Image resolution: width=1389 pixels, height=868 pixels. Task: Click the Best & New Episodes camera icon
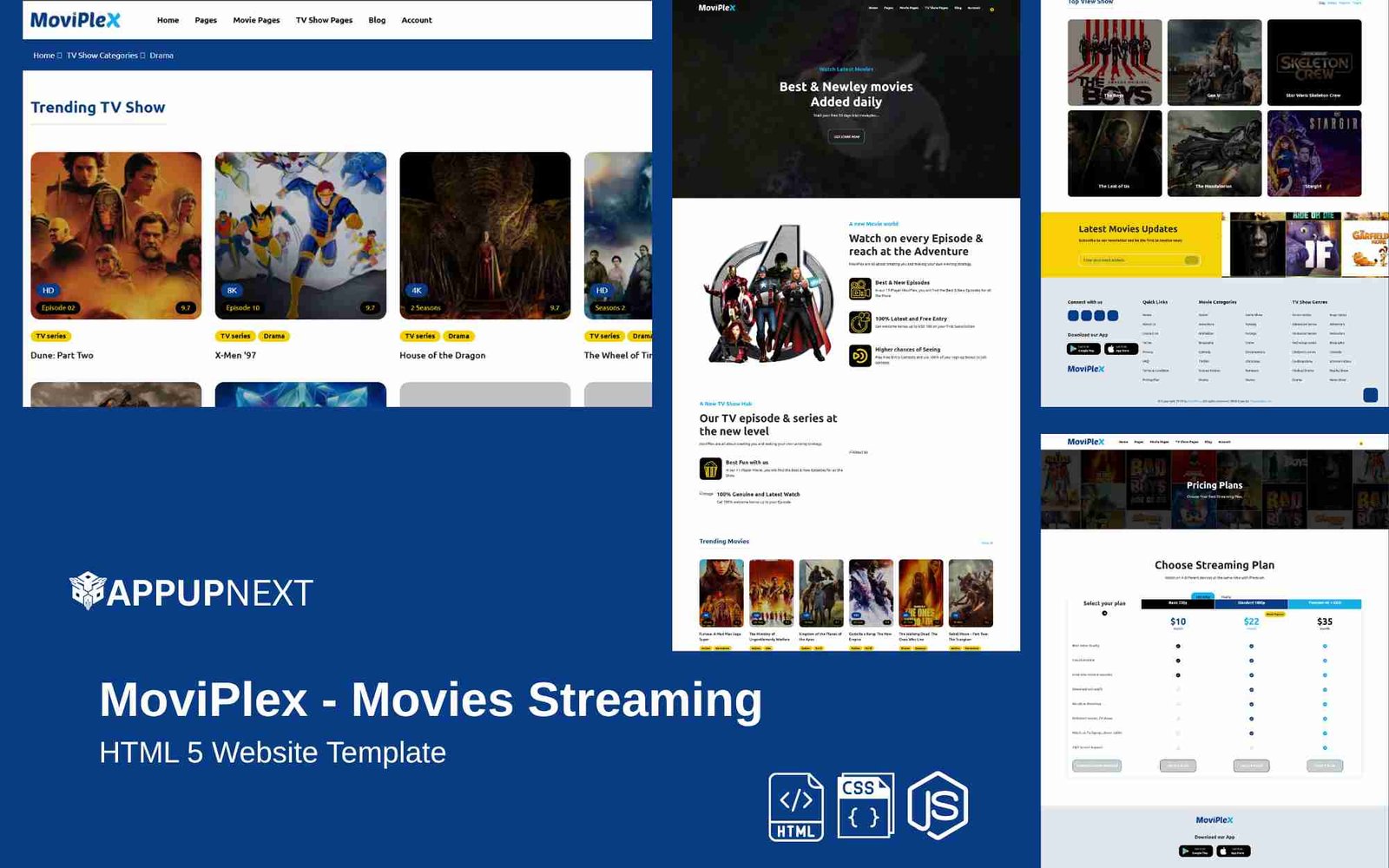[x=859, y=288]
